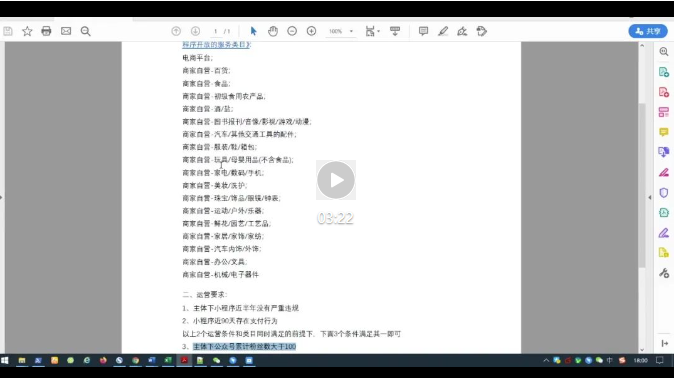Click the highlighted text 主体下公众号累计粉丝数大于100
Viewport: 674px width, 378px height.
244,347
